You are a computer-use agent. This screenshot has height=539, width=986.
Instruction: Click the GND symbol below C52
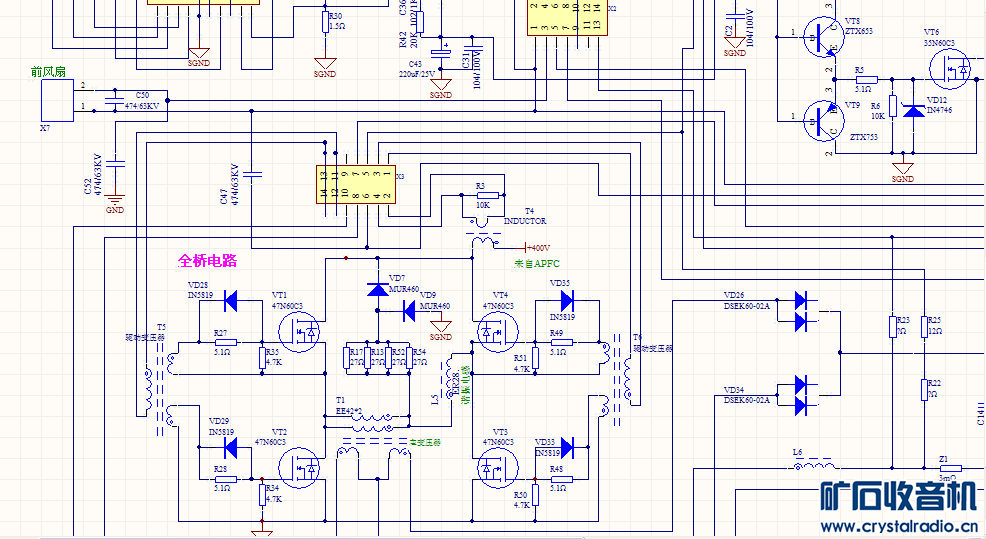(115, 203)
